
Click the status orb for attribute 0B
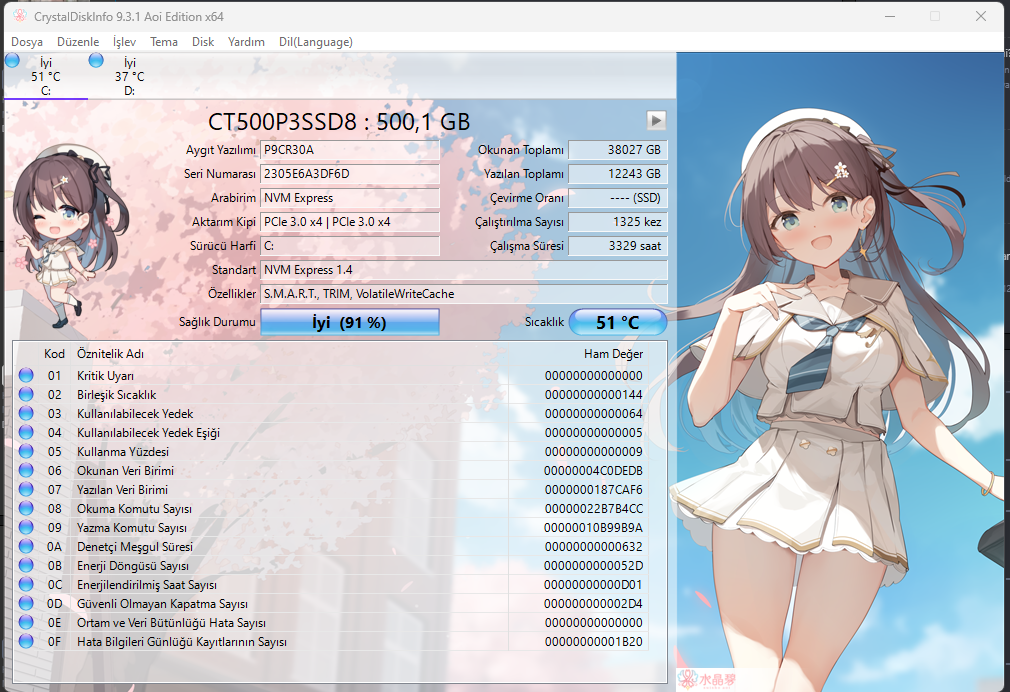click(x=26, y=565)
